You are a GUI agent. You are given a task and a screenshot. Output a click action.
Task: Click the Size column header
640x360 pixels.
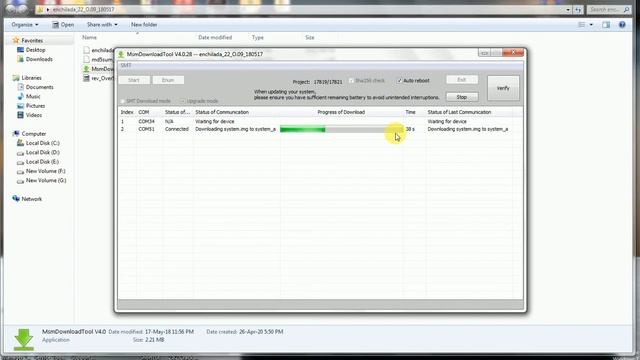coord(310,37)
